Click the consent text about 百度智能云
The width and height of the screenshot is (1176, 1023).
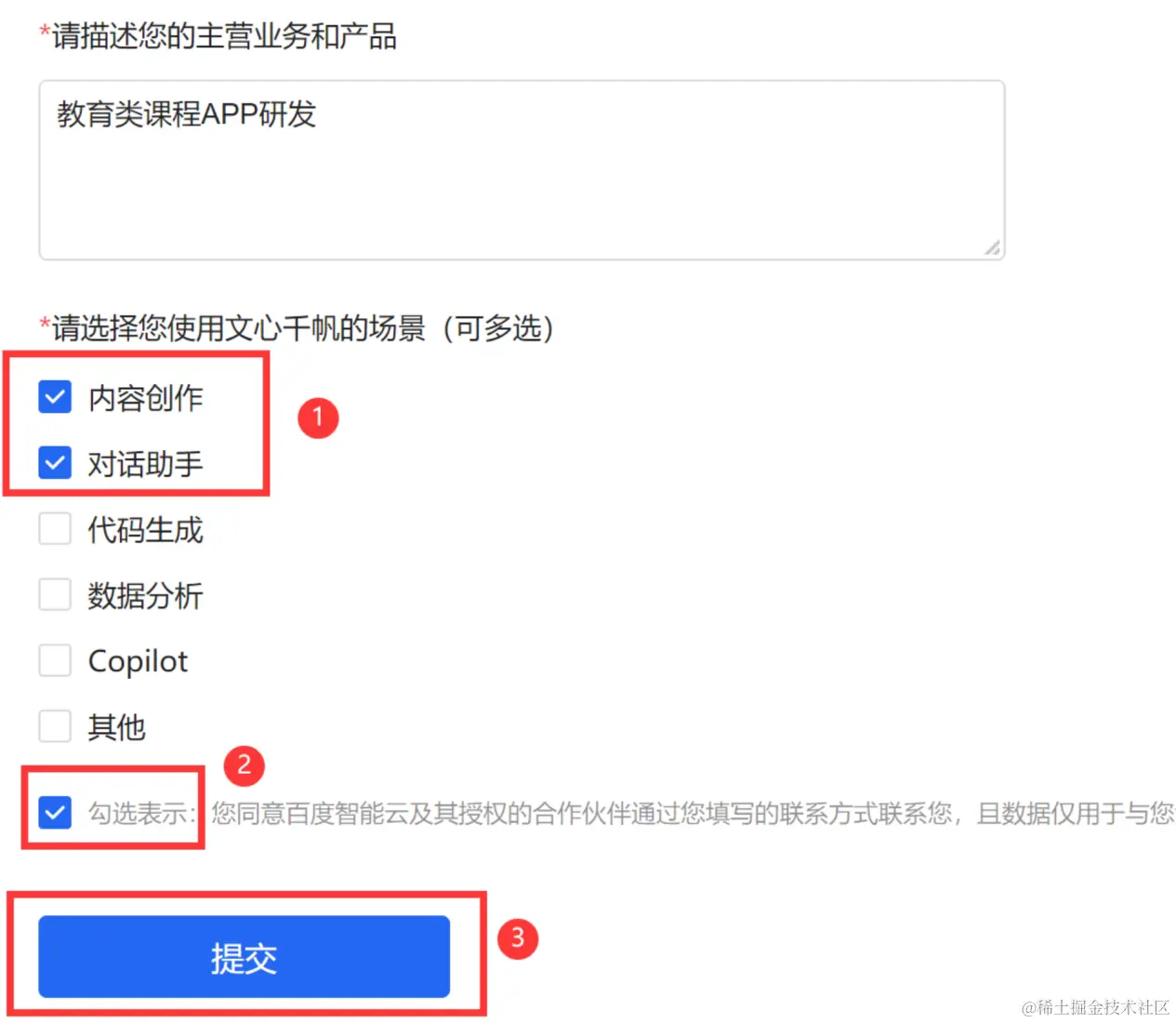(x=693, y=813)
